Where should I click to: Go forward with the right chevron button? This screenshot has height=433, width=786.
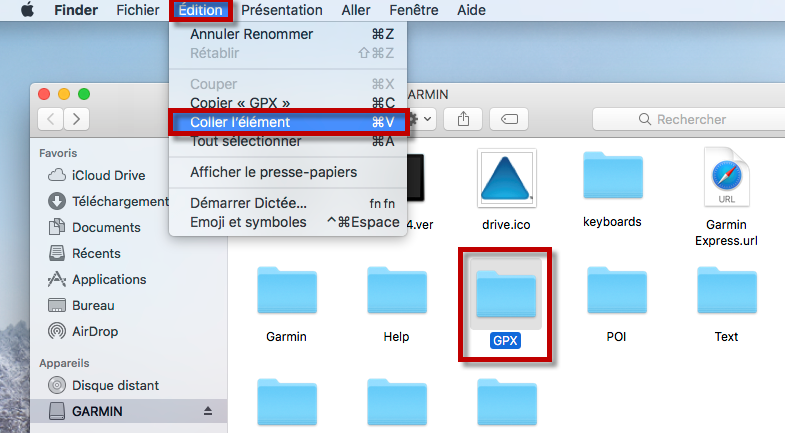[76, 119]
